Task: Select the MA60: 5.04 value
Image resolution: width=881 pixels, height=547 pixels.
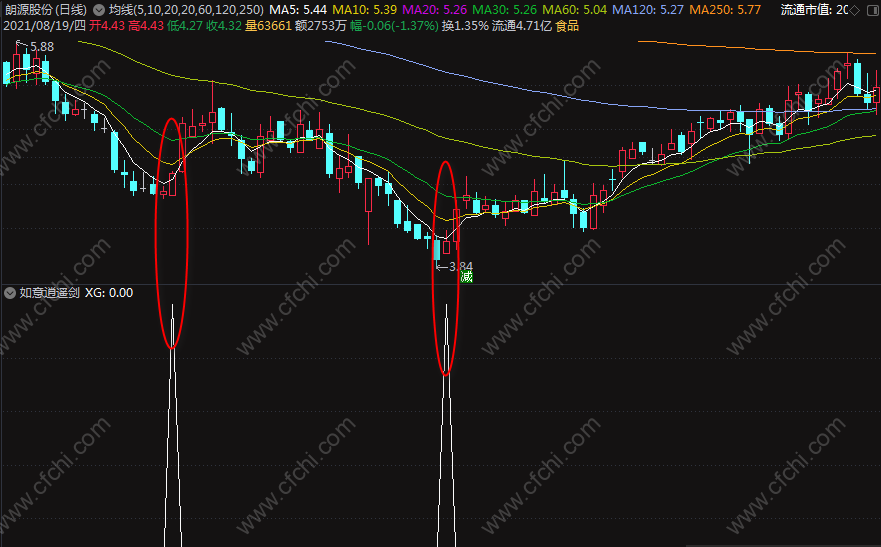Action: point(574,10)
